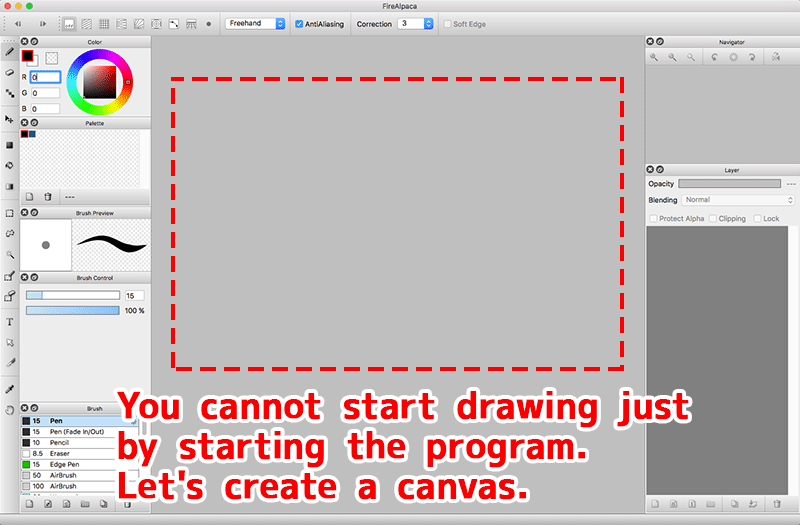Enable crisscross grid snap
The image size is (800, 525).
pyautogui.click(x=104, y=24)
